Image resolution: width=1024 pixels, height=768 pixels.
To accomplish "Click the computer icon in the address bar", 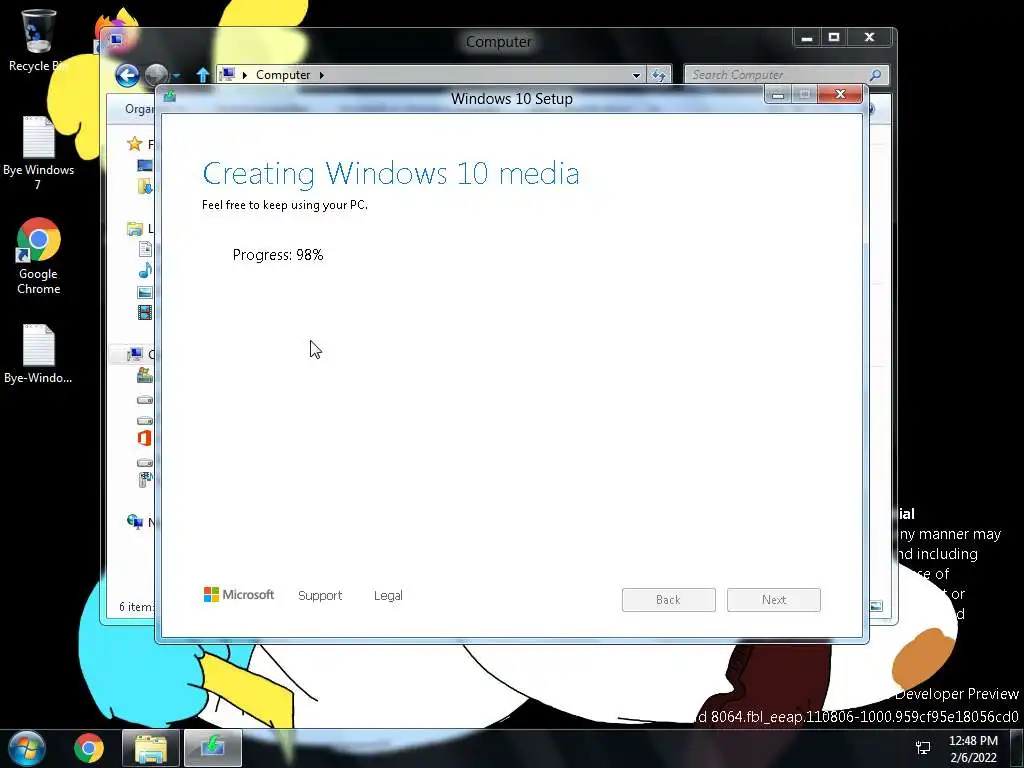I will 227,74.
